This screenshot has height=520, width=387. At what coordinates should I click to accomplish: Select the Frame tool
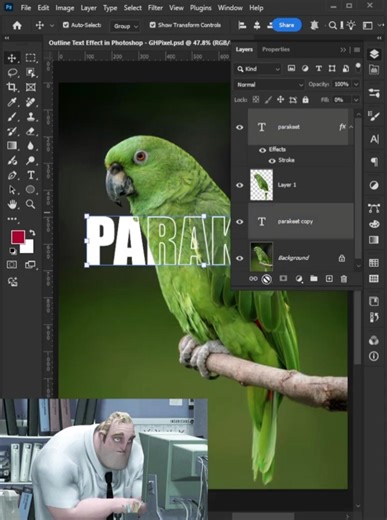(x=31, y=87)
